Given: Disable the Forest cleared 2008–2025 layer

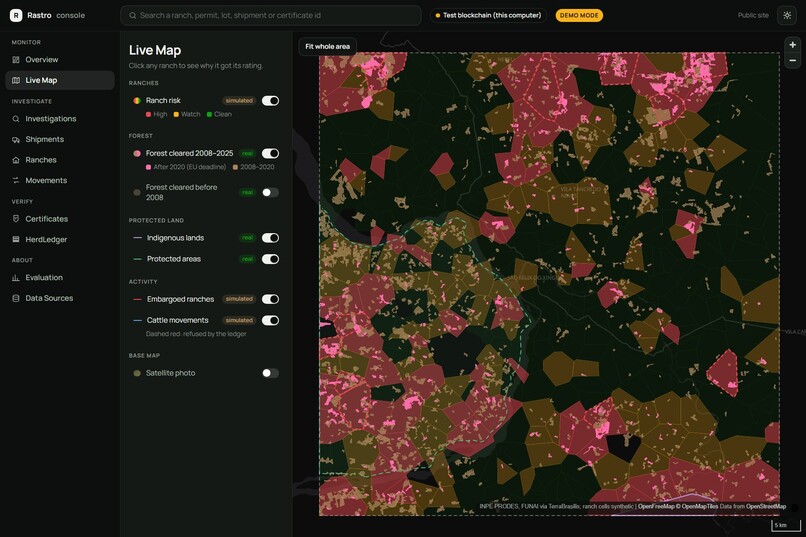Looking at the screenshot, I should pos(270,153).
